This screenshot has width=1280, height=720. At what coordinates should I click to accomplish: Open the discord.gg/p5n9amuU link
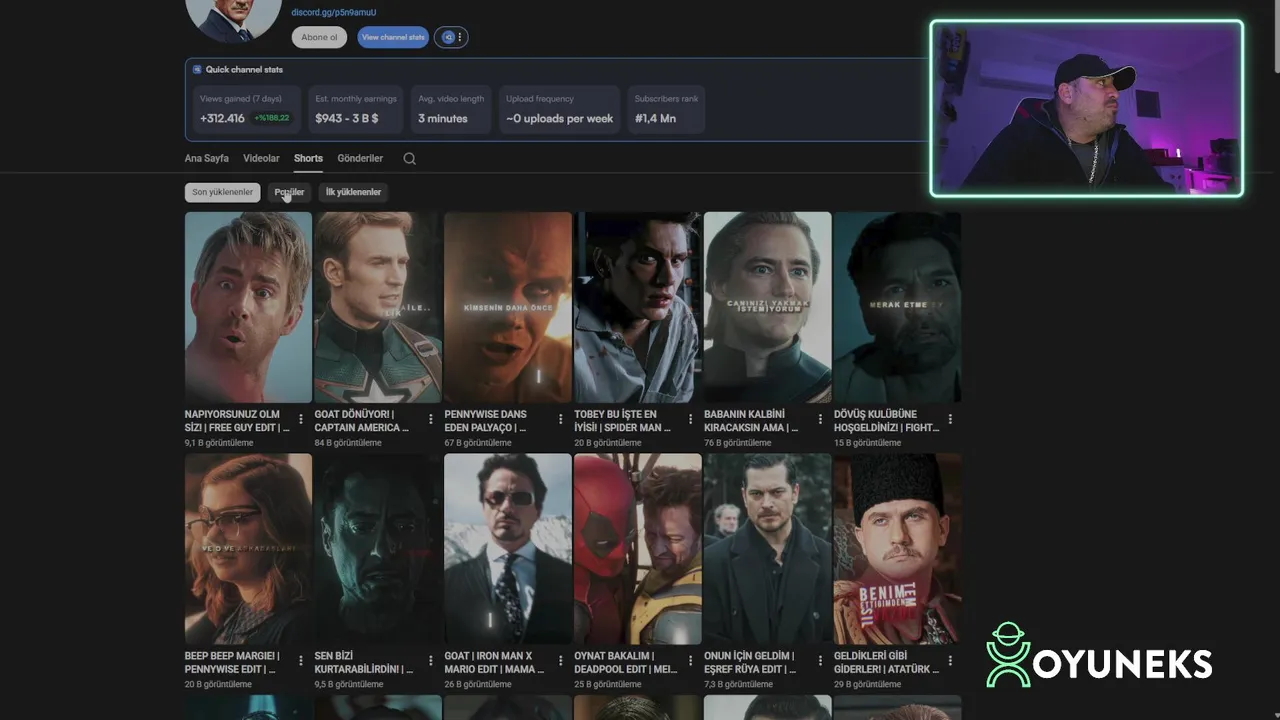click(334, 12)
